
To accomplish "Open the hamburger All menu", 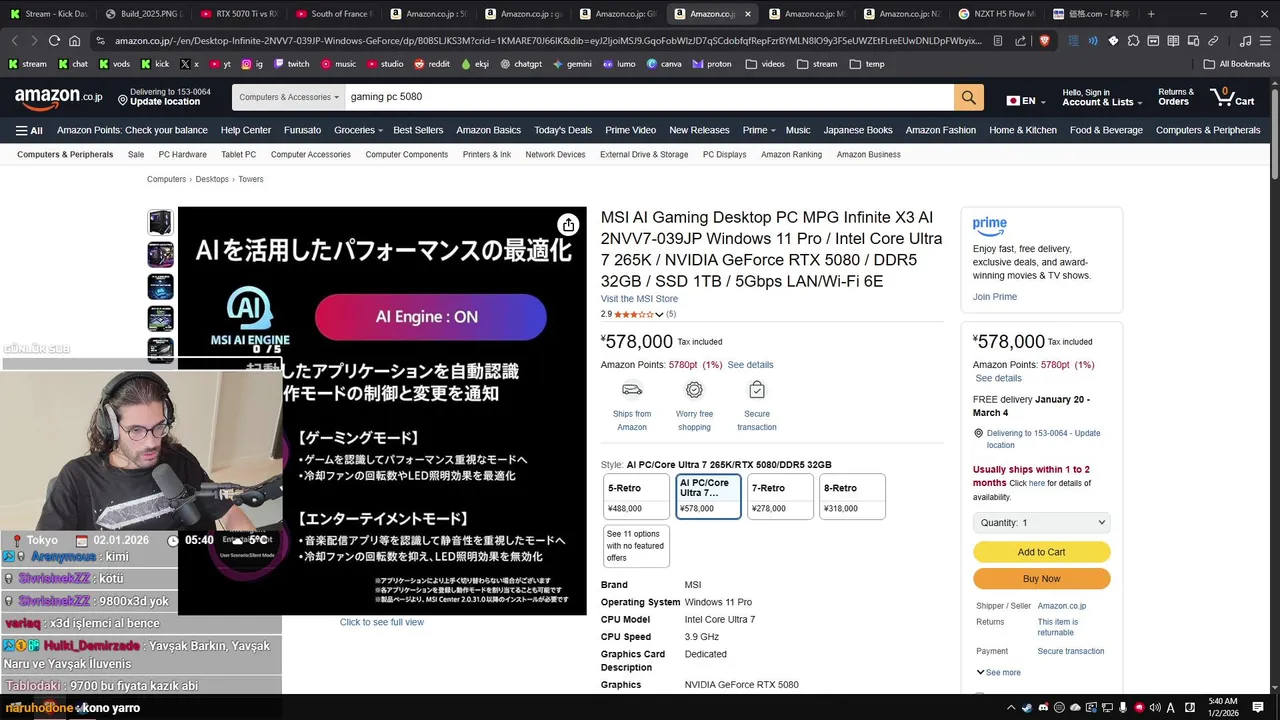I will (x=29, y=130).
